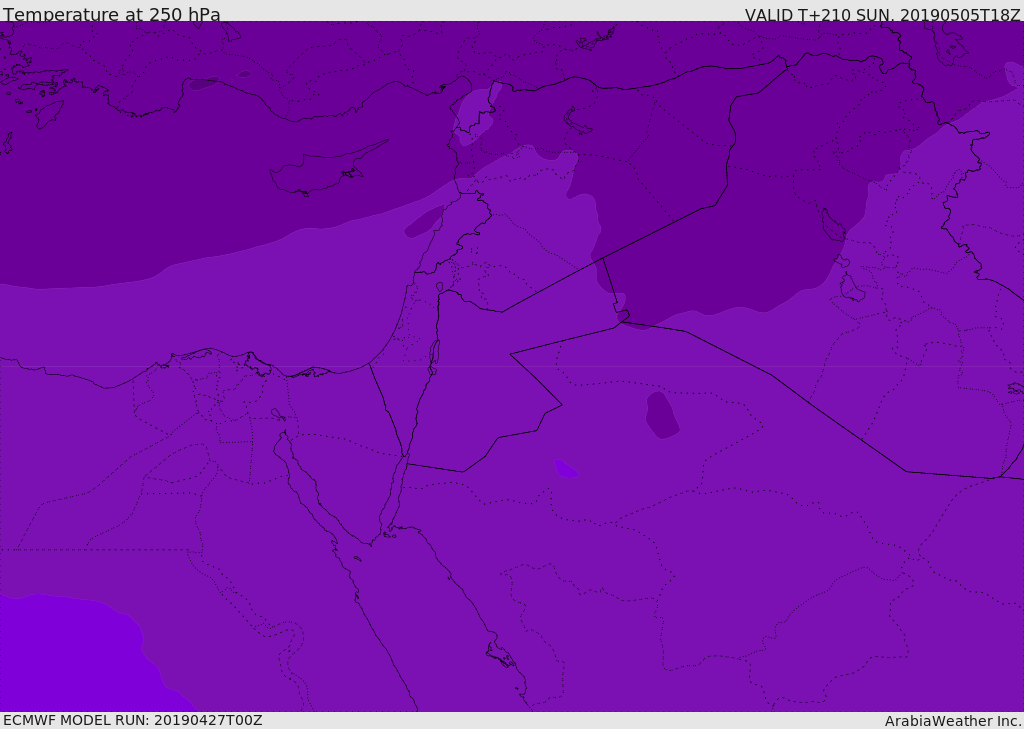Click the 'ECMWF MODEL RUN: 20190427T00Z' footer text
This screenshot has width=1024, height=729.
pyautogui.click(x=133, y=720)
